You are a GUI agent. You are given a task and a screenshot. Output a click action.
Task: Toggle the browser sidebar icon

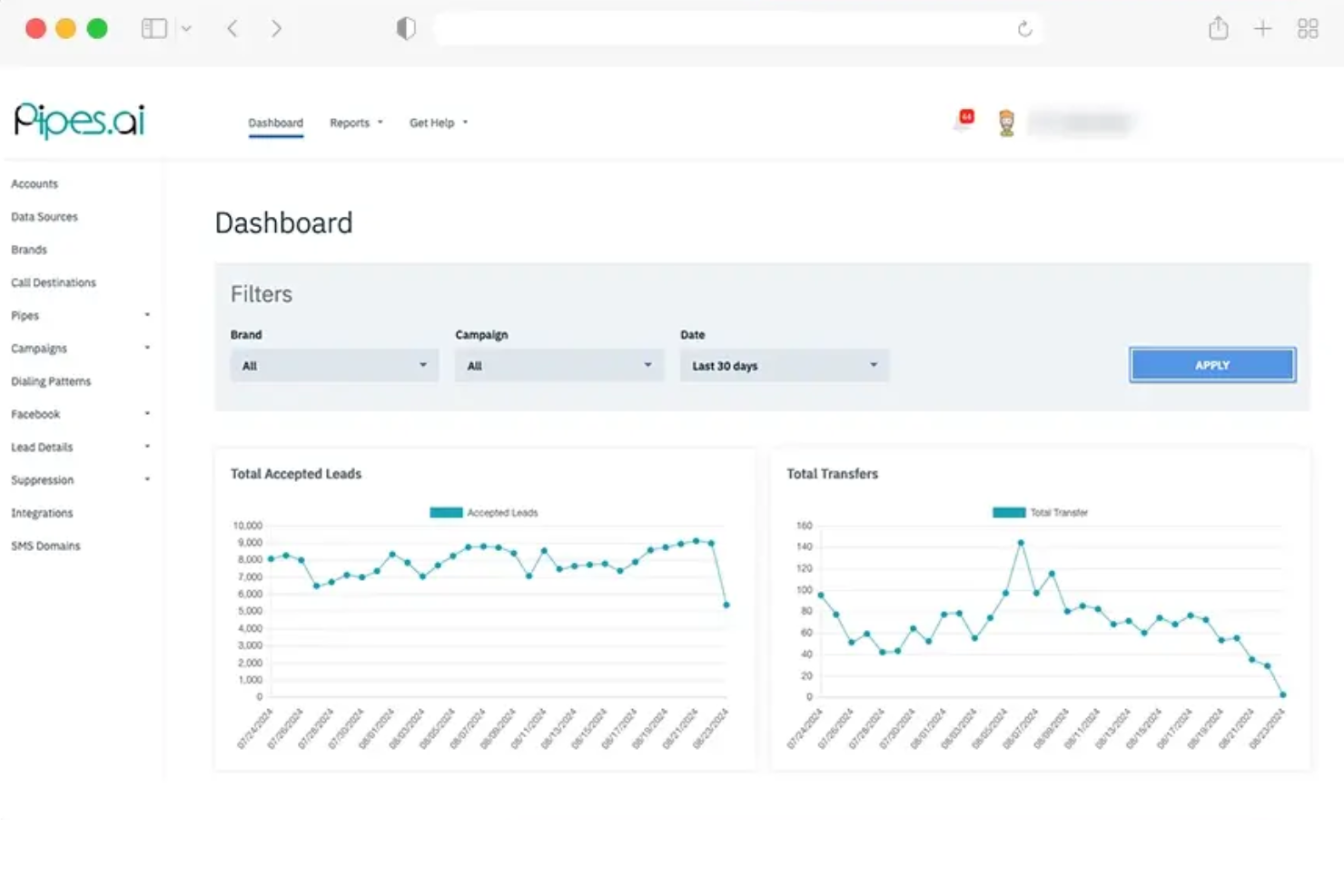pyautogui.click(x=154, y=28)
